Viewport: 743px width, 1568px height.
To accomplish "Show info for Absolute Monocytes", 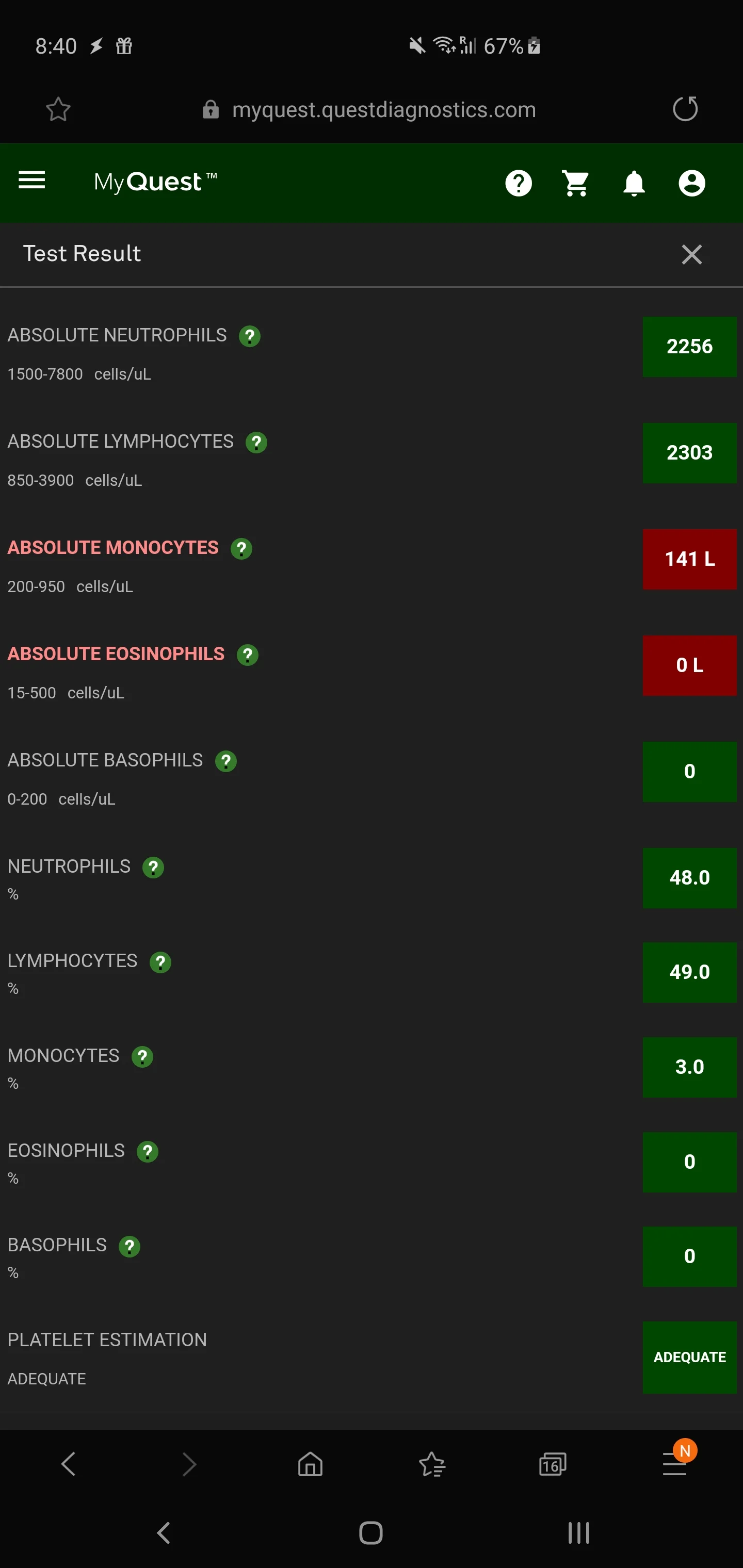I will tap(241, 548).
